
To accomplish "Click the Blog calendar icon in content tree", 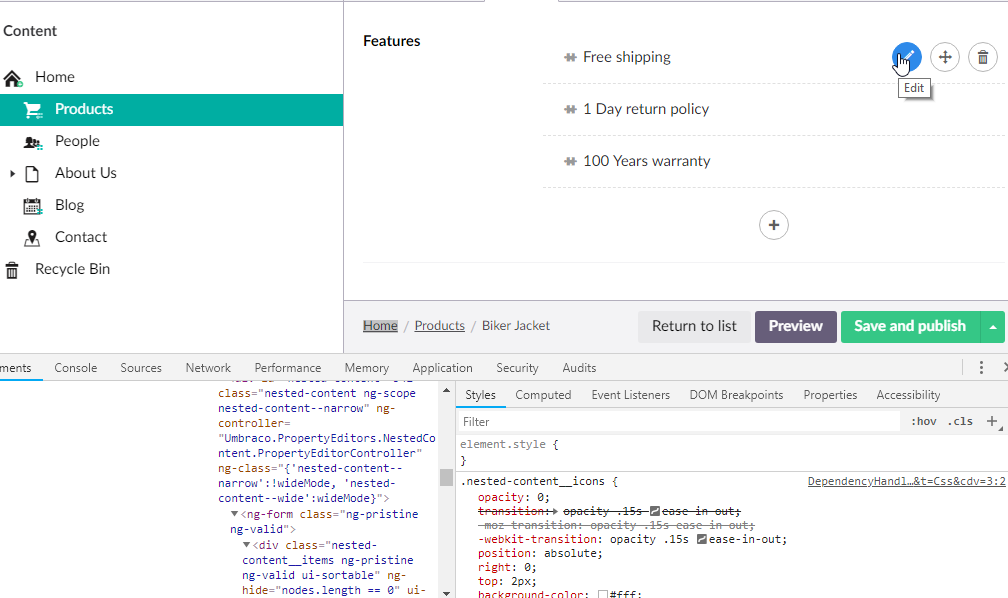I will 33,206.
